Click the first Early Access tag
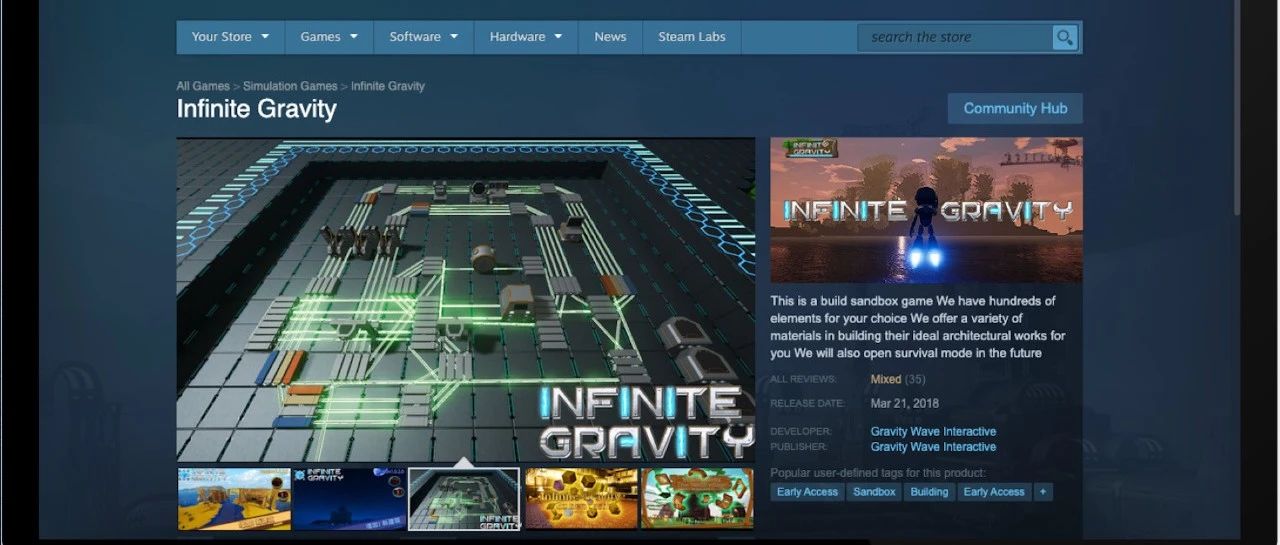Image resolution: width=1280 pixels, height=545 pixels. 808,492
